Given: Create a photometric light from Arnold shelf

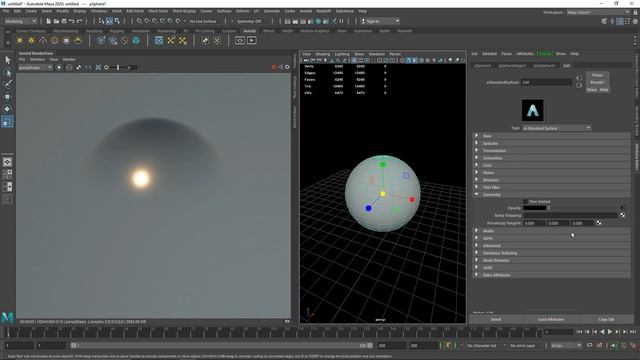Looking at the screenshot, I should (43, 40).
